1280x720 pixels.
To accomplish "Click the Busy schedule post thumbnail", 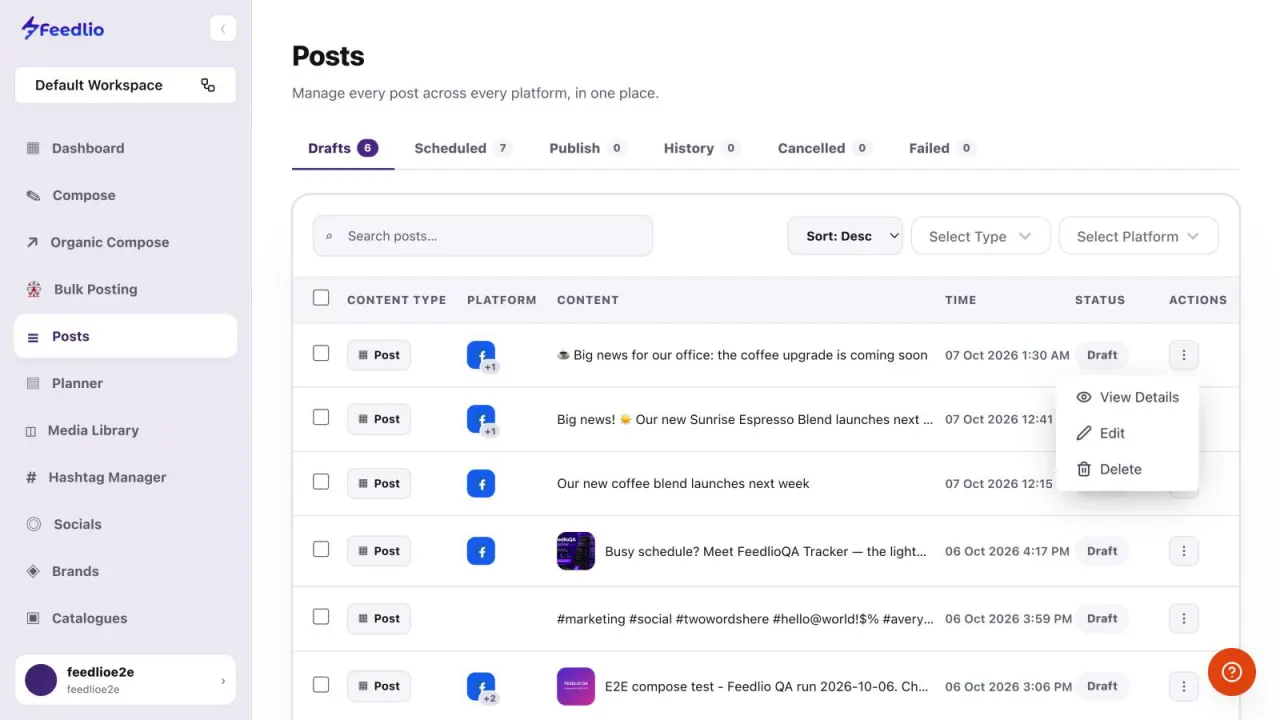I will 576,551.
